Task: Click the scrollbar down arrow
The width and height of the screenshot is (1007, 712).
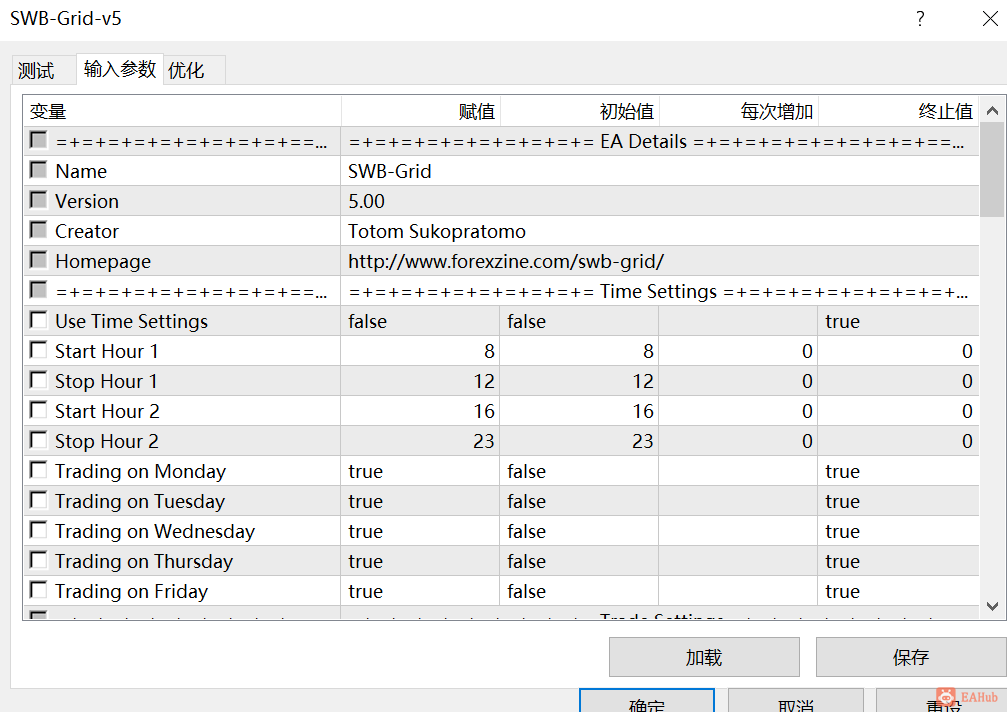Action: pos(992,606)
